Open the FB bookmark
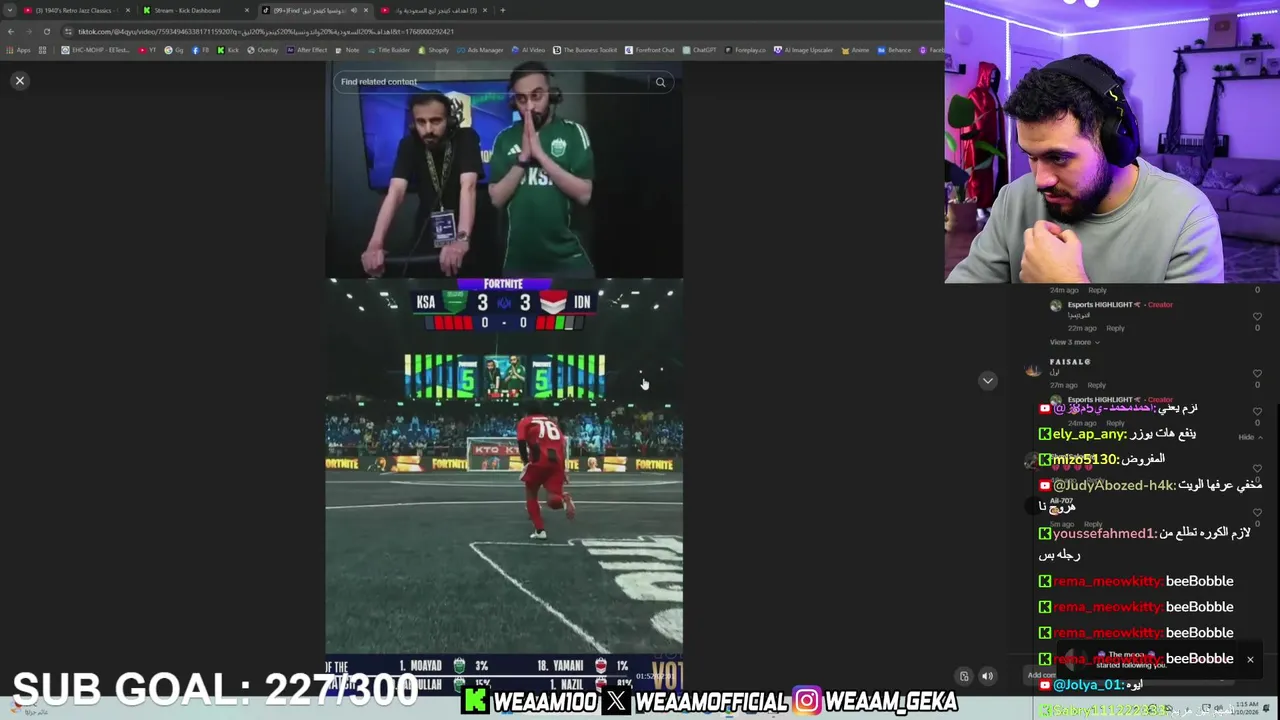1280x720 pixels. 201,50
